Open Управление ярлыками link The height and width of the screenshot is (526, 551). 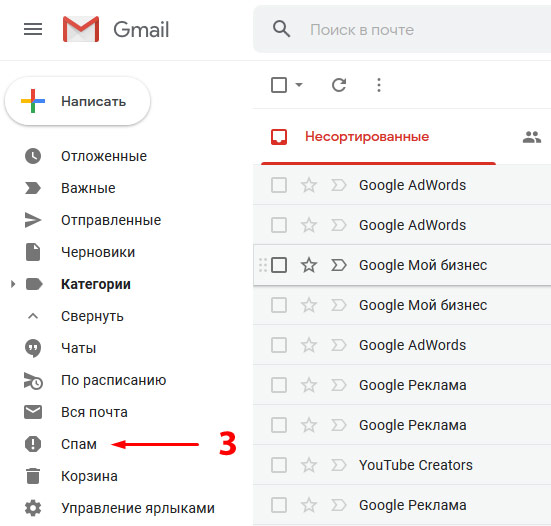click(138, 508)
